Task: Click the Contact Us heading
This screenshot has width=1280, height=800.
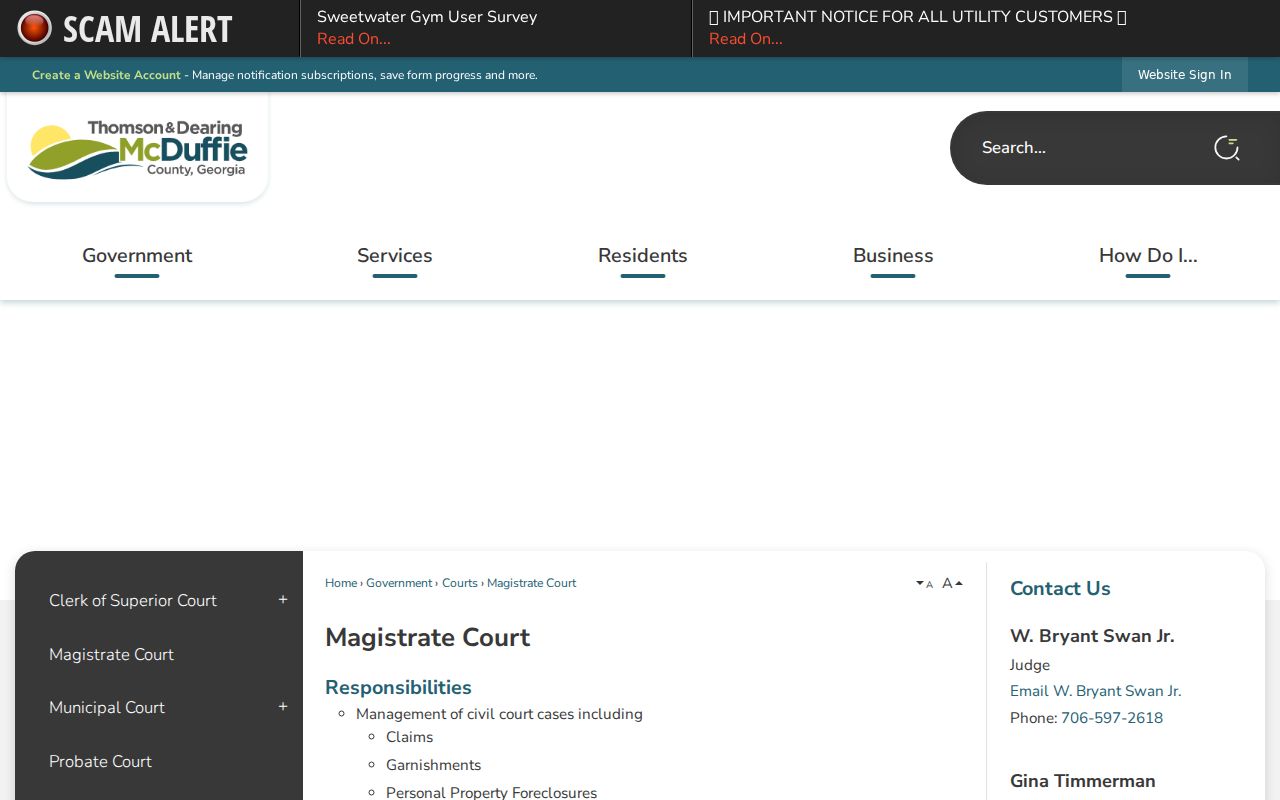Action: coord(1060,588)
